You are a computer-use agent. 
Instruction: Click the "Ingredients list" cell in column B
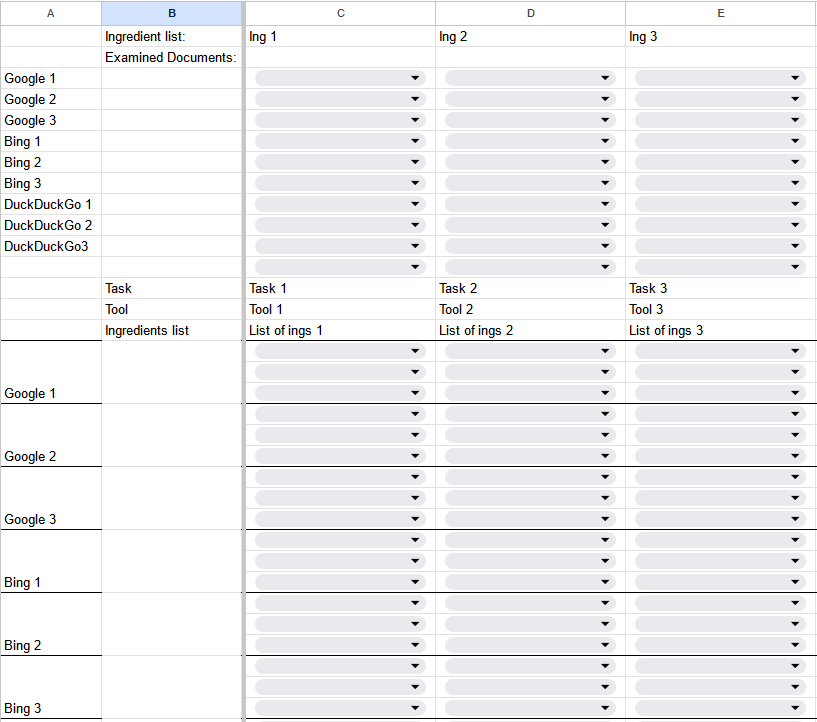point(172,331)
